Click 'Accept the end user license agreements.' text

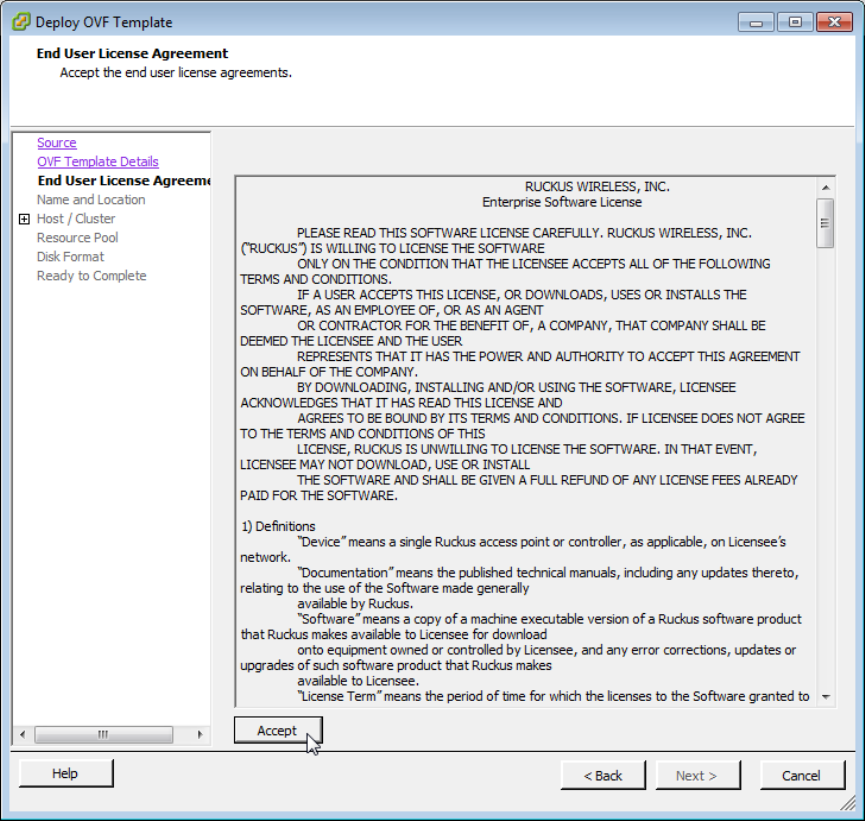[176, 73]
